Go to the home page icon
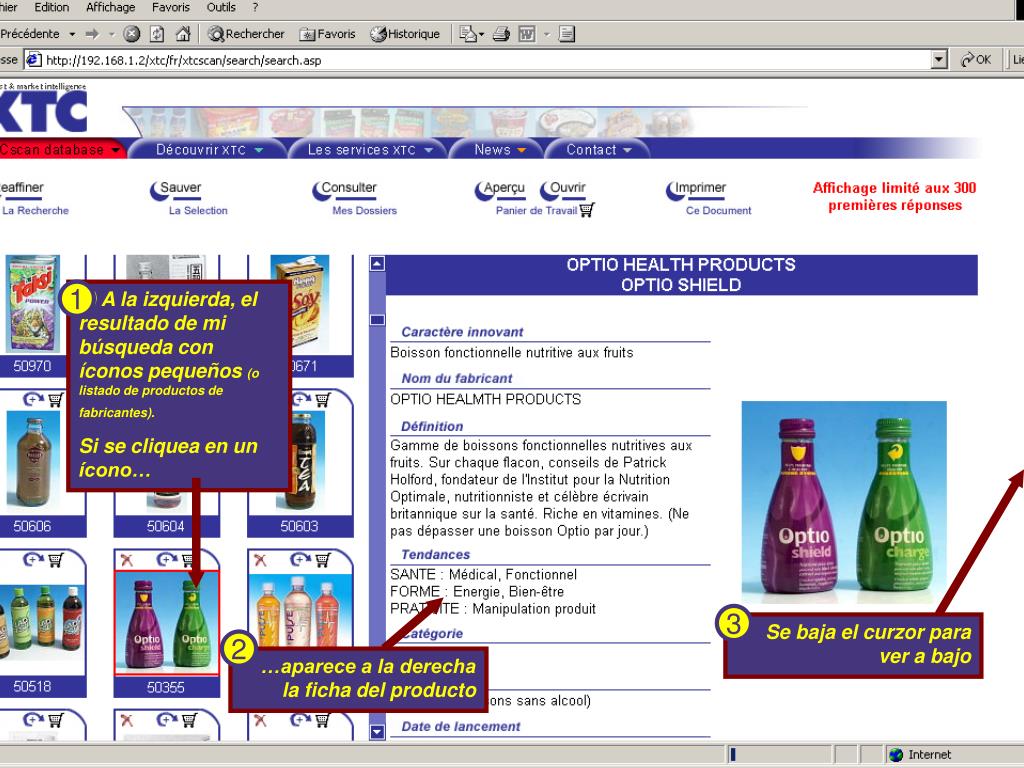Image resolution: width=1024 pixels, height=768 pixels. [x=183, y=34]
